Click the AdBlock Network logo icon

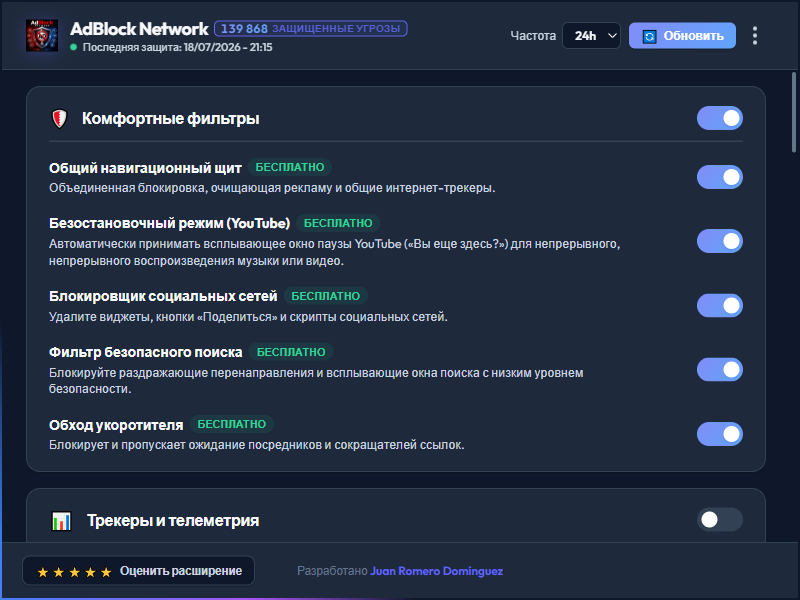(x=42, y=36)
